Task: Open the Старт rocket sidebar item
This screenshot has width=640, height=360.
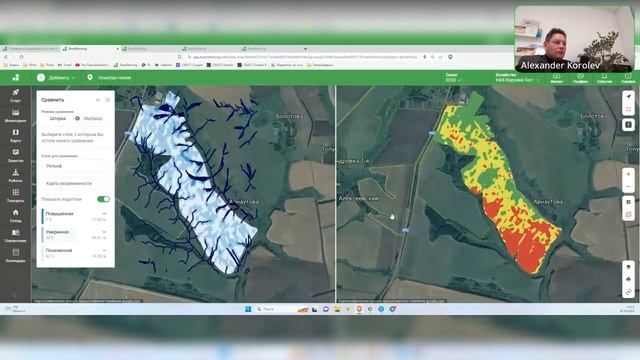Action: coord(16,96)
